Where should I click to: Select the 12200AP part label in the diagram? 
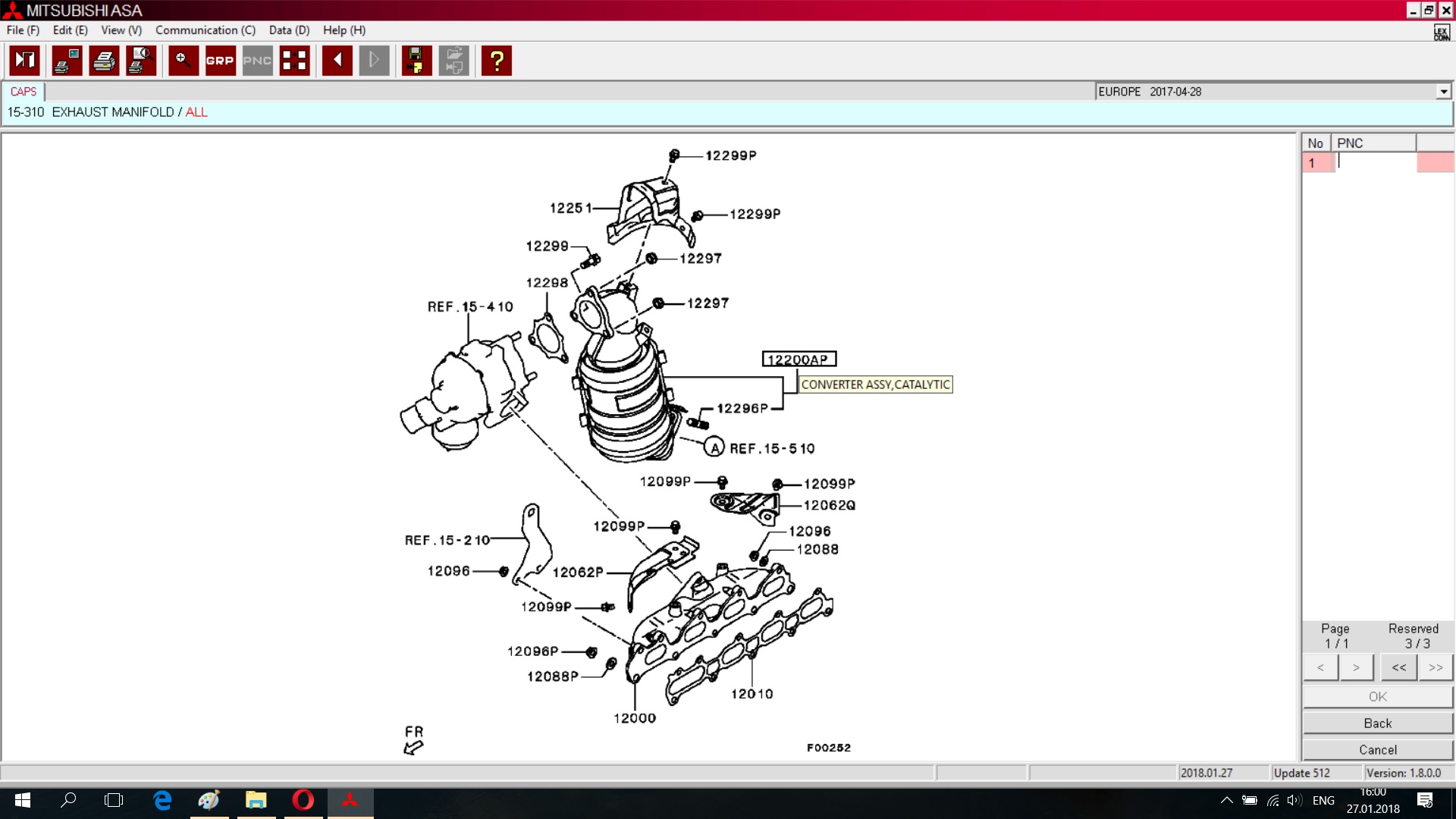(x=799, y=359)
